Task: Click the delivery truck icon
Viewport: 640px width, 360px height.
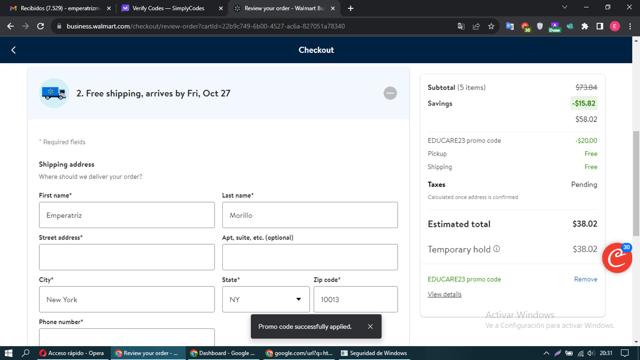Action: 54,93
